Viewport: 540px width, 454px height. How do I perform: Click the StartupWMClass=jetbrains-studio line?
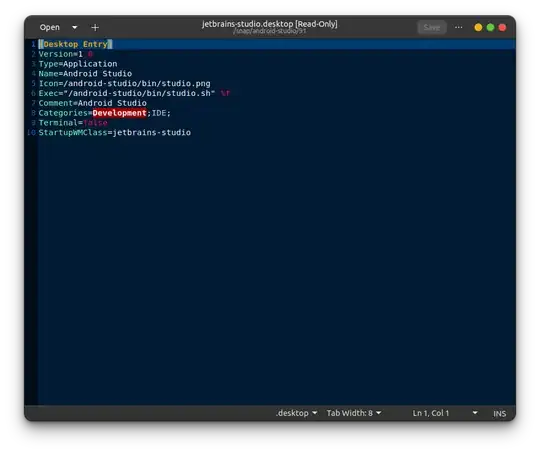click(115, 133)
